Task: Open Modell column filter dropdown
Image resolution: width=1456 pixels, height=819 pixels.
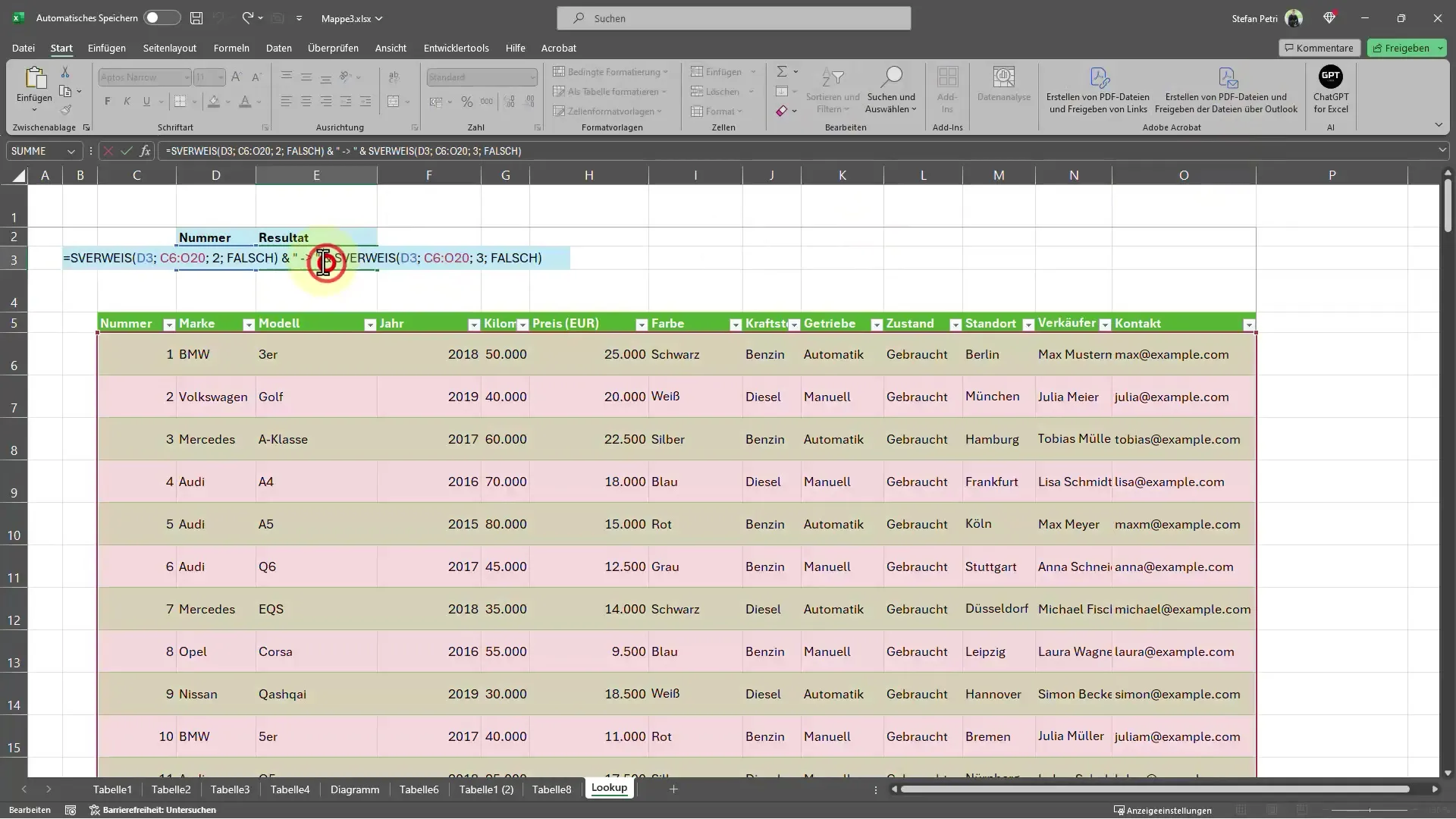Action: (370, 325)
